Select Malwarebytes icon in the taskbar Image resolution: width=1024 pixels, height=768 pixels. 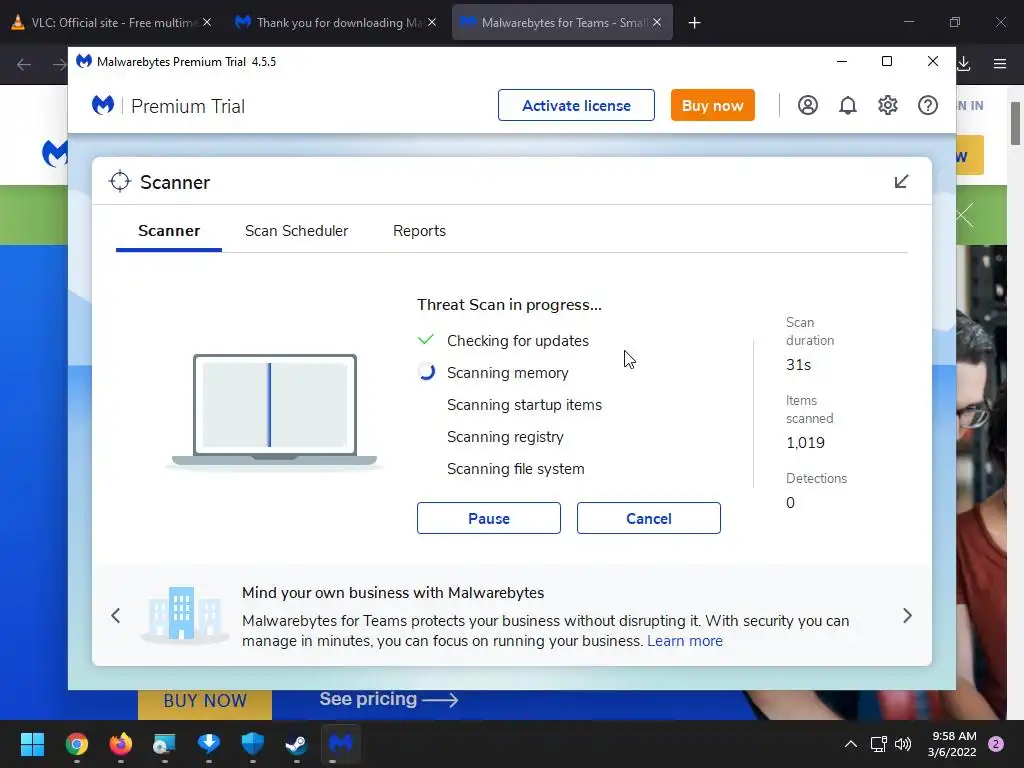[x=340, y=744]
